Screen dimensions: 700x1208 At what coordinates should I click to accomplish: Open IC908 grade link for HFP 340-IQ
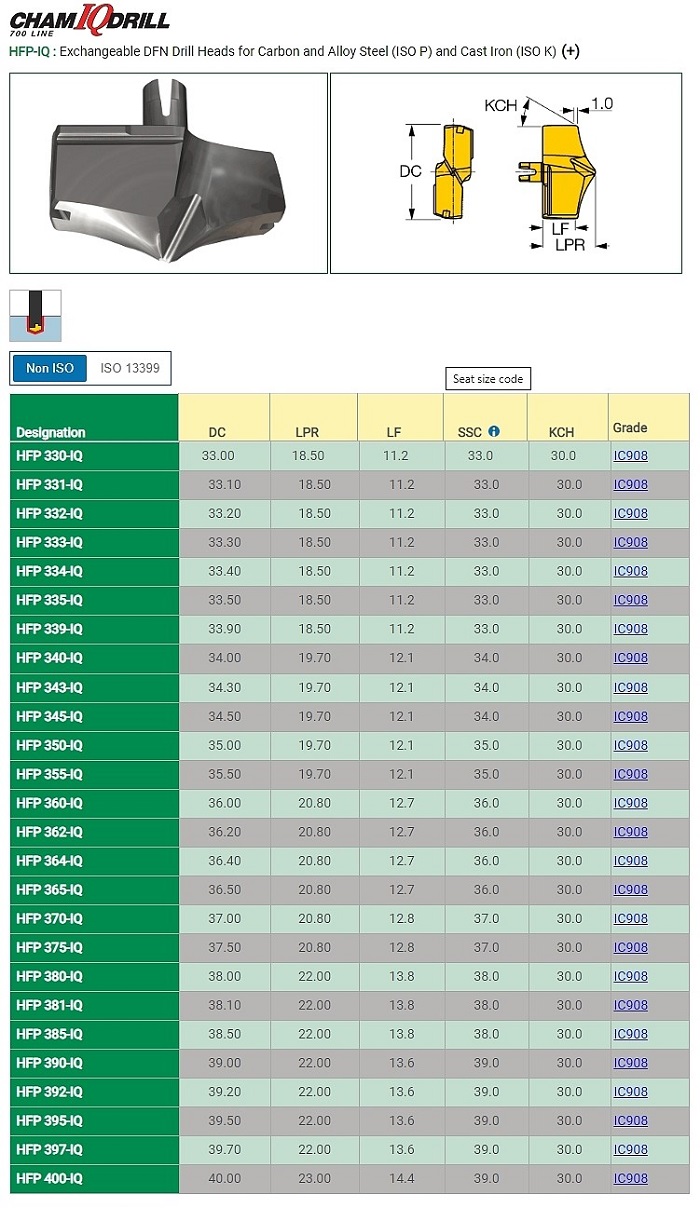pos(631,658)
